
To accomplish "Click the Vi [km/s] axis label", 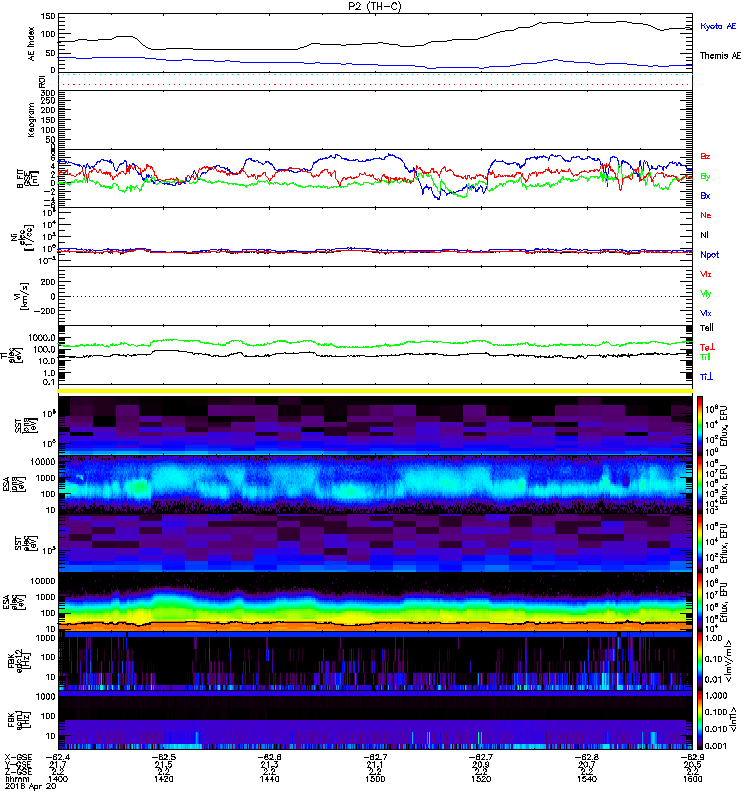I will pos(23,296).
